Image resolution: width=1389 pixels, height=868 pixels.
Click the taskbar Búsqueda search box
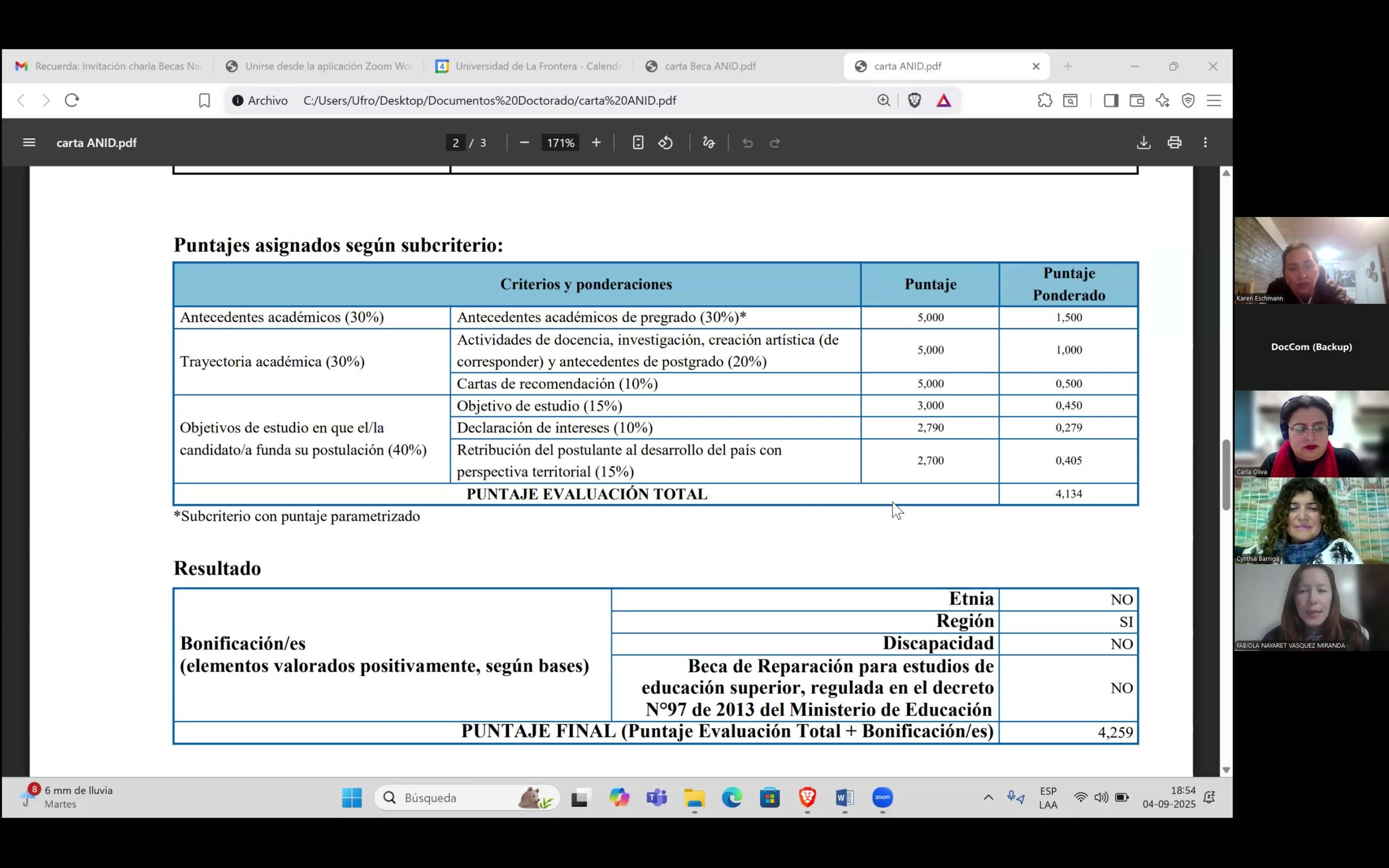[x=467, y=797]
